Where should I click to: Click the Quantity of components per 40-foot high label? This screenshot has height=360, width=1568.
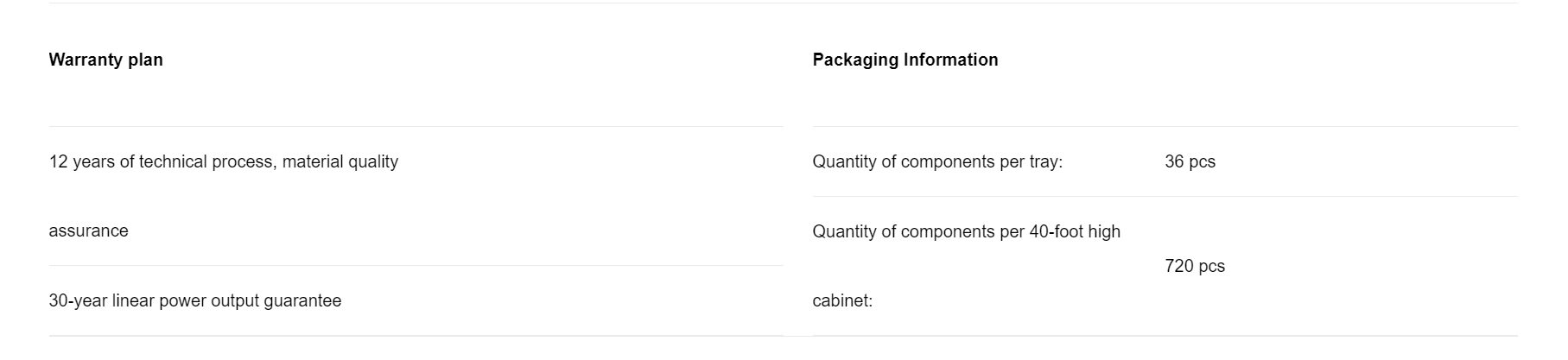point(967,232)
